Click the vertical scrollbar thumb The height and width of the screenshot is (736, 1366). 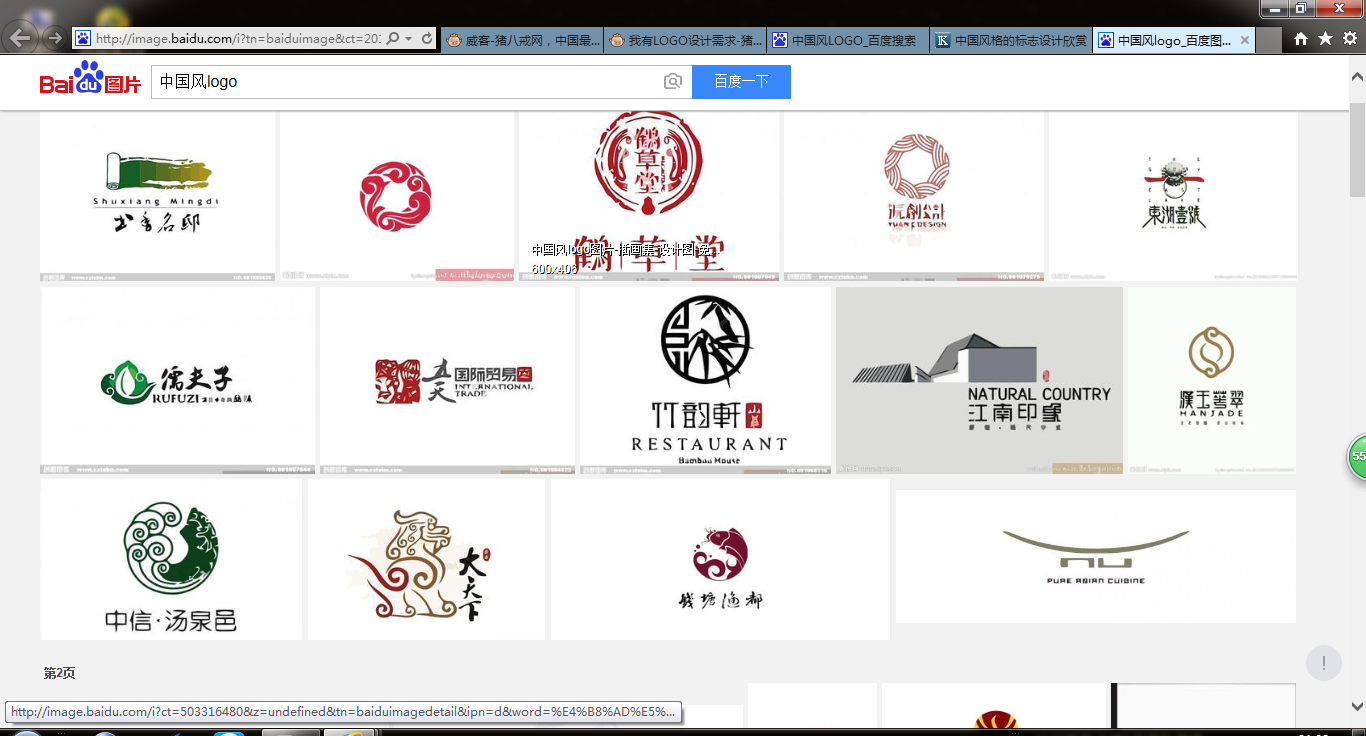pyautogui.click(x=1357, y=150)
